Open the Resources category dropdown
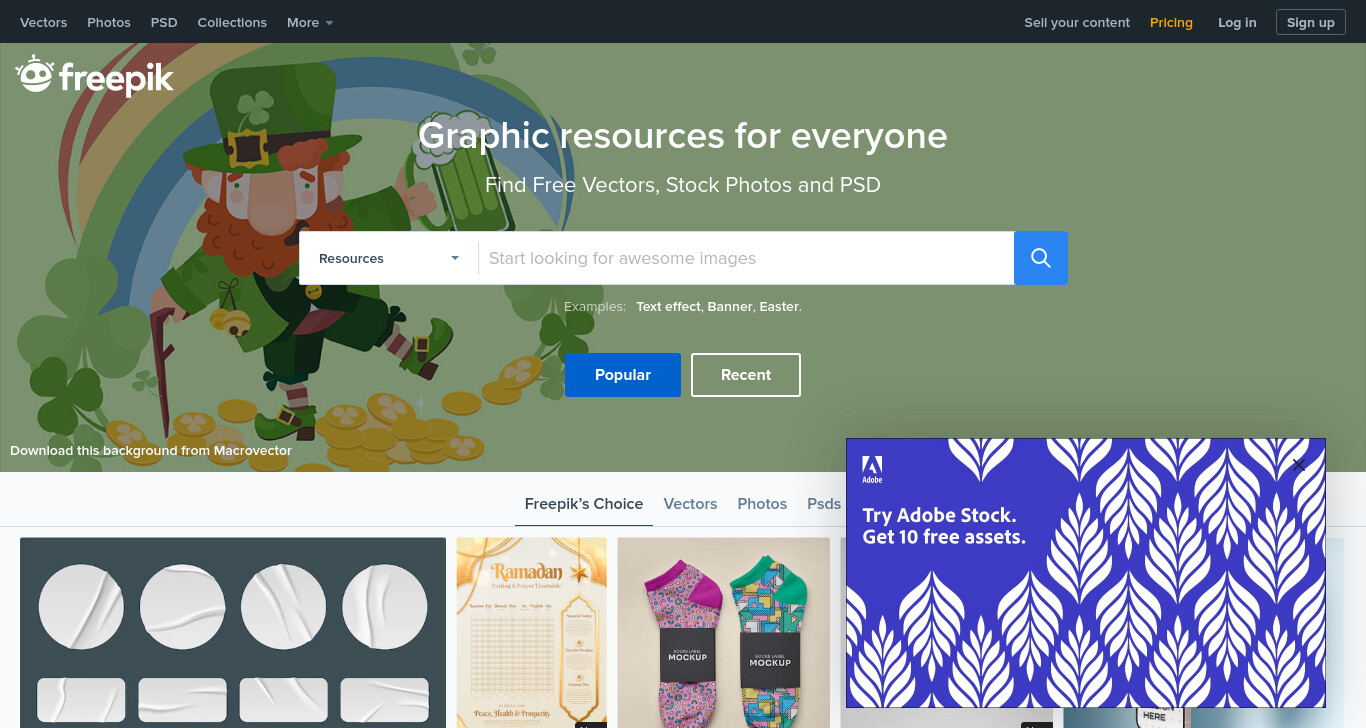The width and height of the screenshot is (1366, 728). (x=389, y=258)
